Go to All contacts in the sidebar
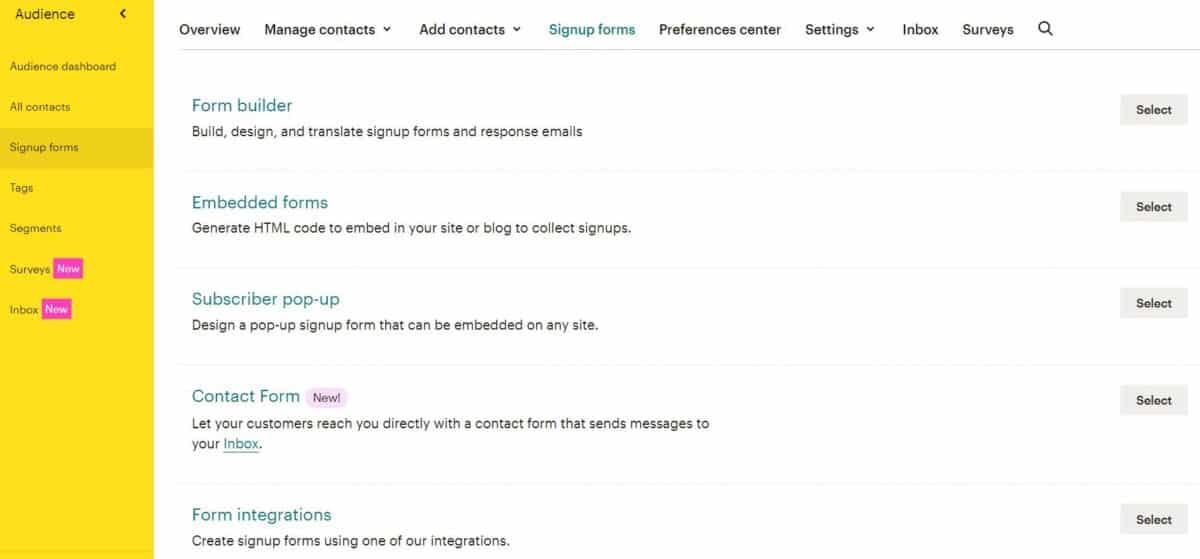The height and width of the screenshot is (559, 1200). (x=40, y=107)
